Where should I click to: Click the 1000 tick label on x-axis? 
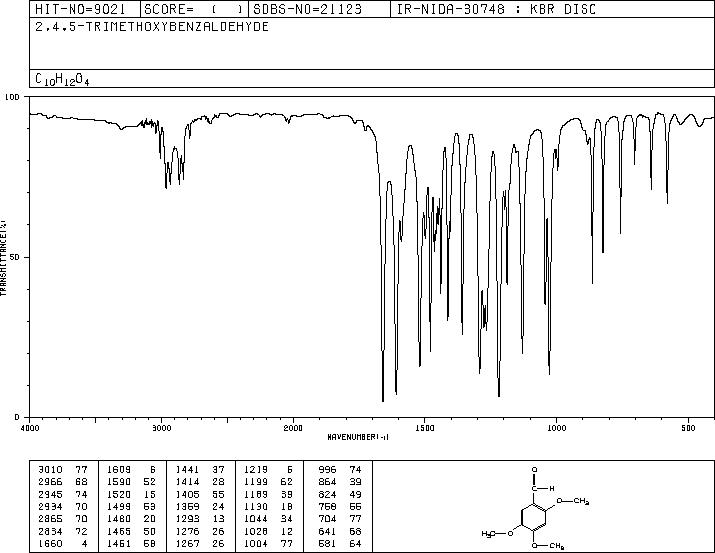tap(556, 428)
